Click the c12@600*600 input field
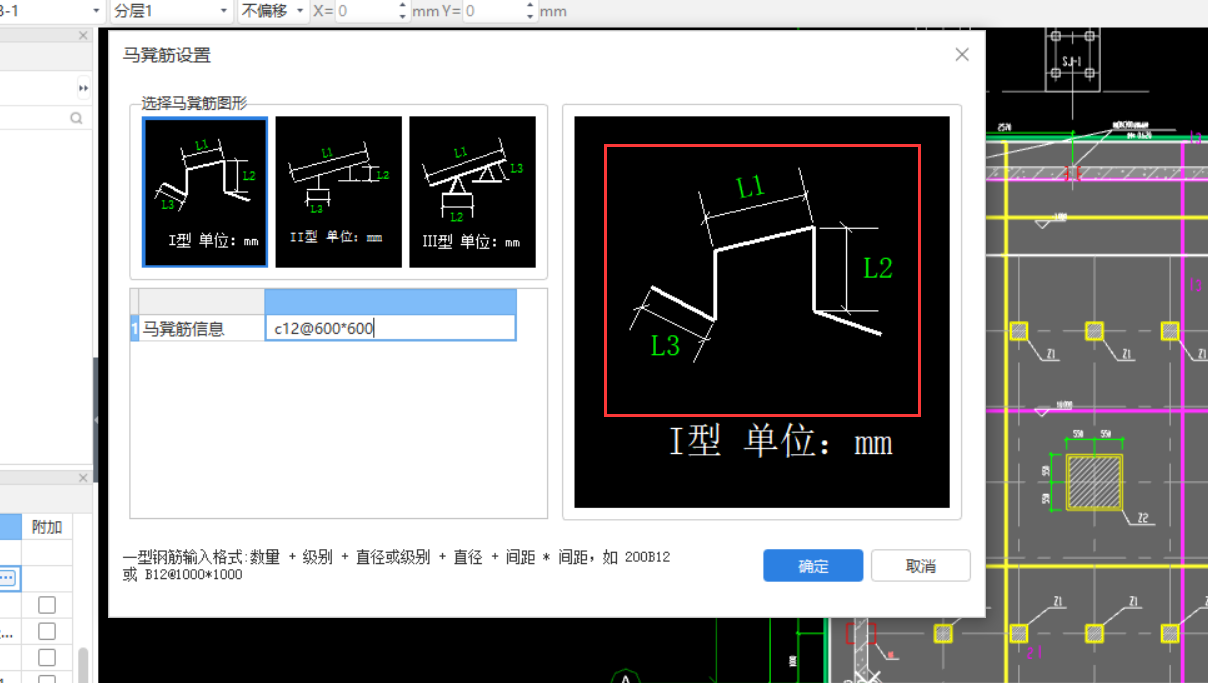 tap(390, 328)
